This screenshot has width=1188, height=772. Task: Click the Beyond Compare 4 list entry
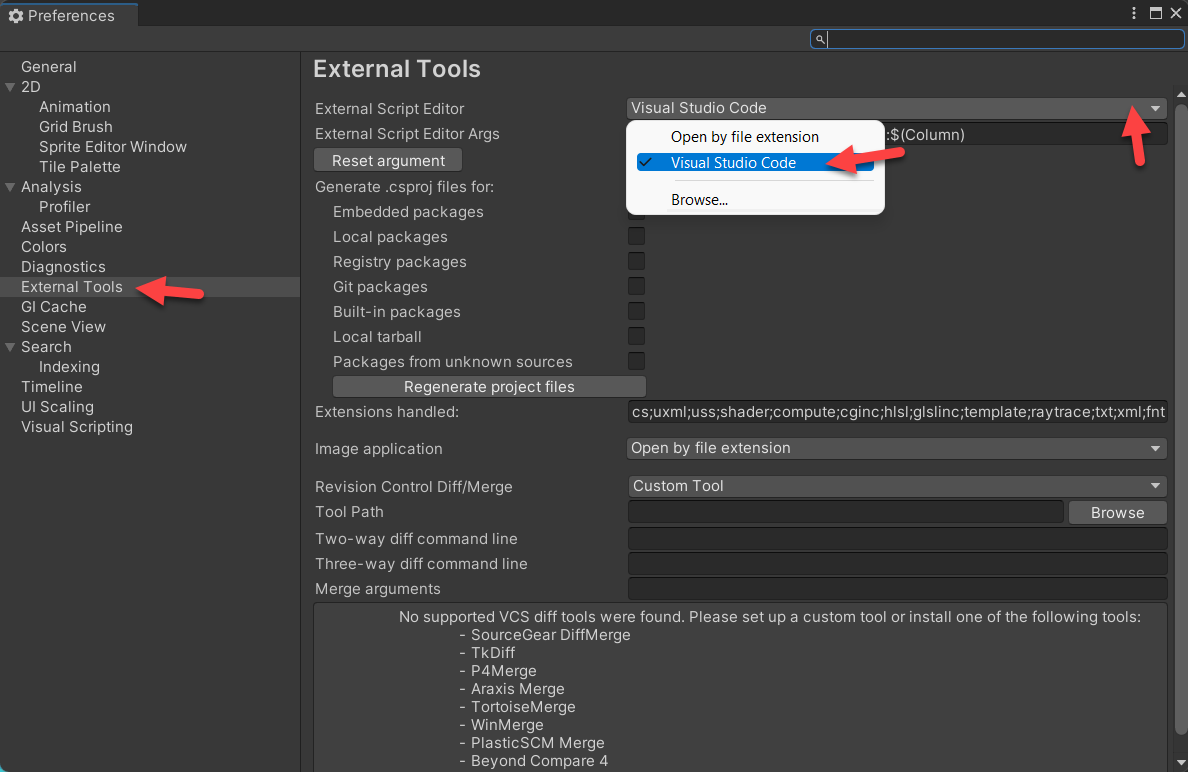[539, 761]
